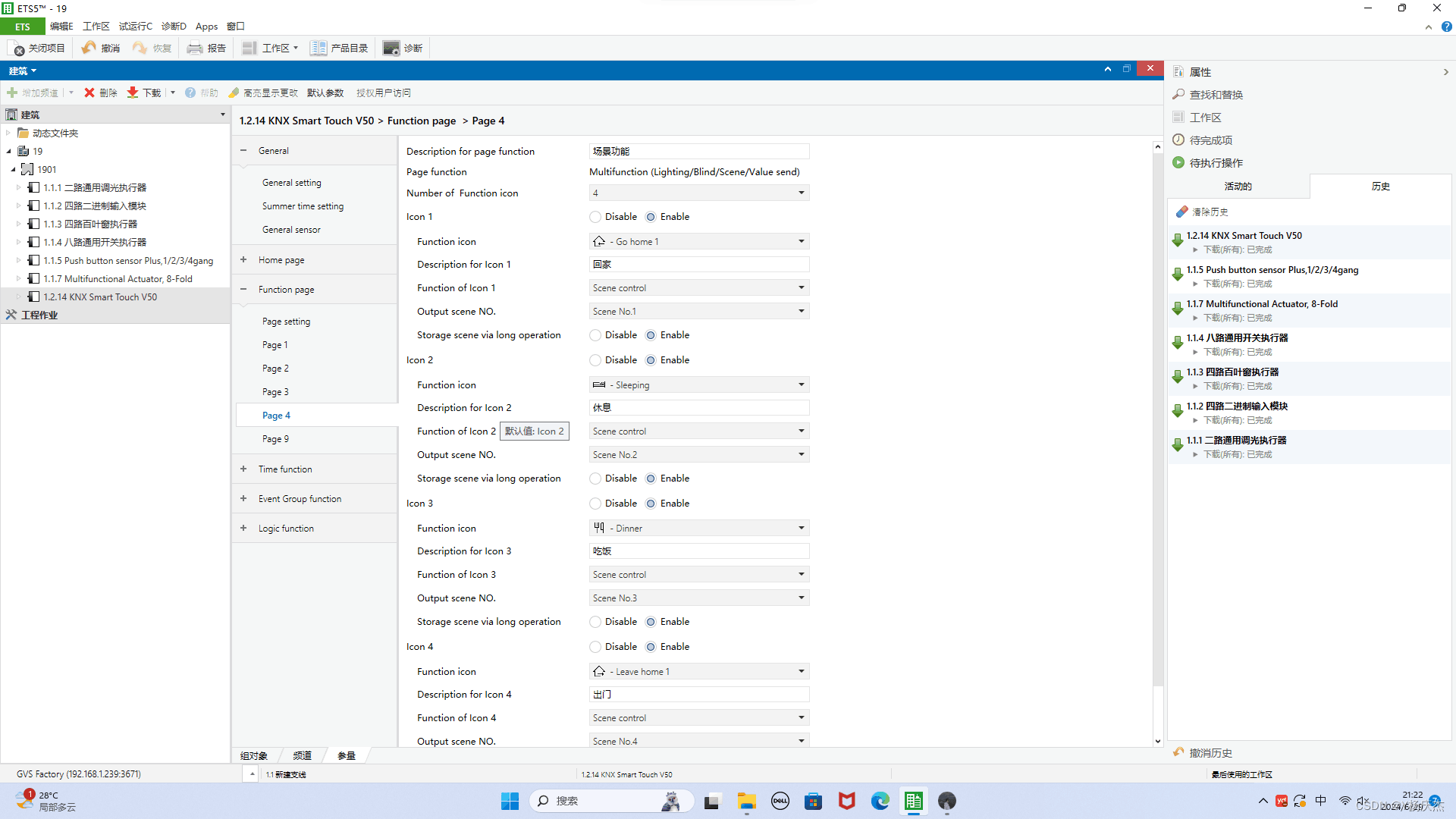Switch to the Group Objects bottom tab
1456x819 pixels.
pyautogui.click(x=254, y=755)
